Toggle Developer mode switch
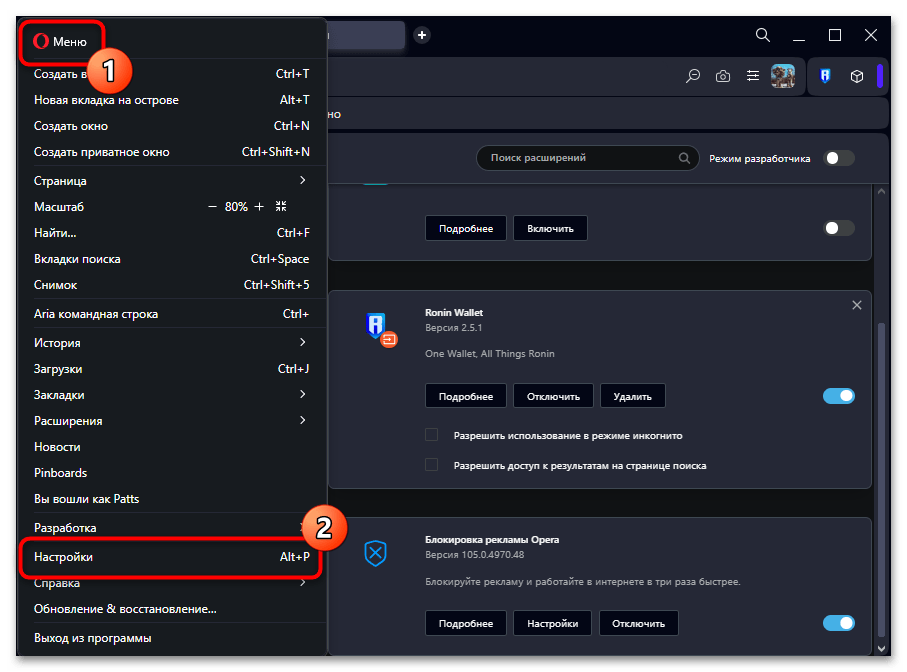 [x=839, y=158]
